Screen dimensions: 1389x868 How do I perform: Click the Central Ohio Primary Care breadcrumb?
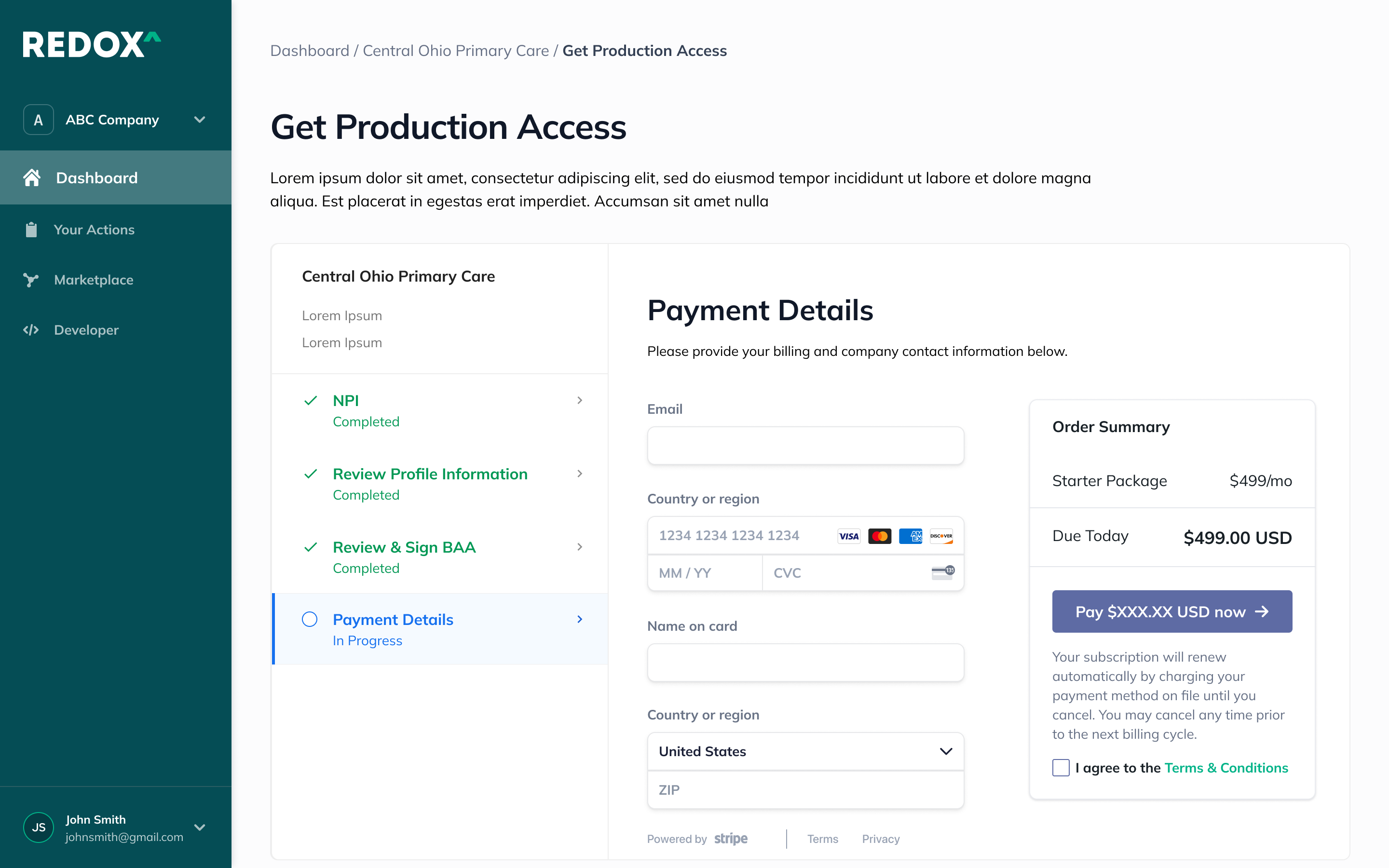point(456,51)
